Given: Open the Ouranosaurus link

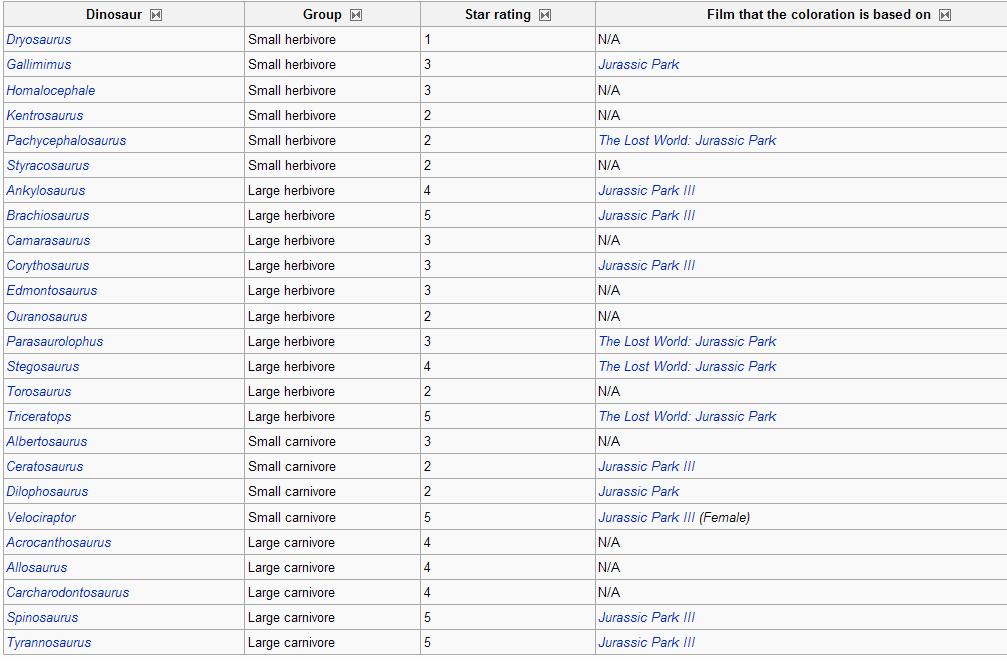Looking at the screenshot, I should pos(47,317).
